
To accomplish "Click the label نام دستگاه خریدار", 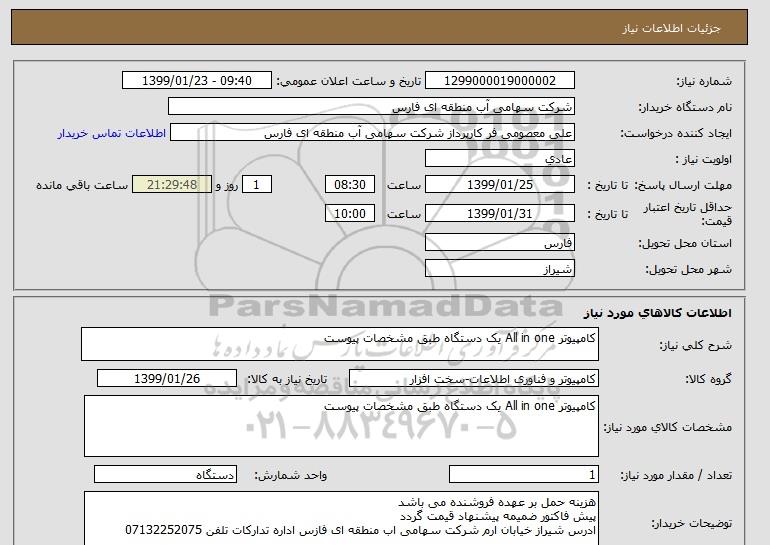I will (685, 107).
